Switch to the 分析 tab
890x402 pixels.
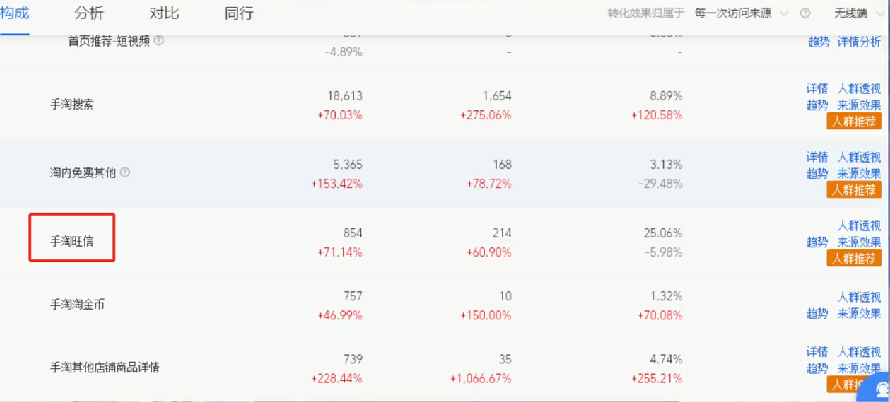click(89, 13)
